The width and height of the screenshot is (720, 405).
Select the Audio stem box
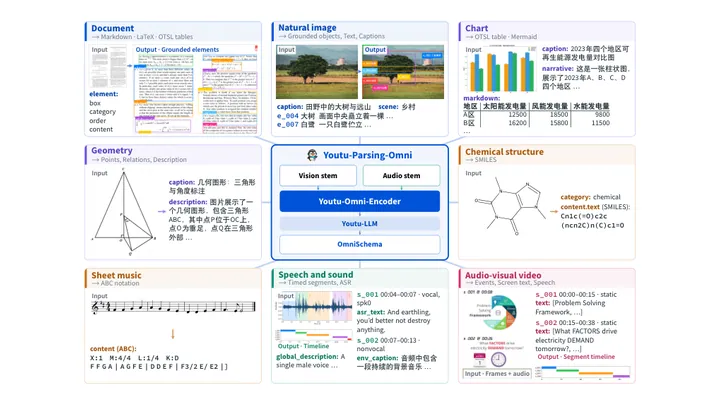point(401,175)
